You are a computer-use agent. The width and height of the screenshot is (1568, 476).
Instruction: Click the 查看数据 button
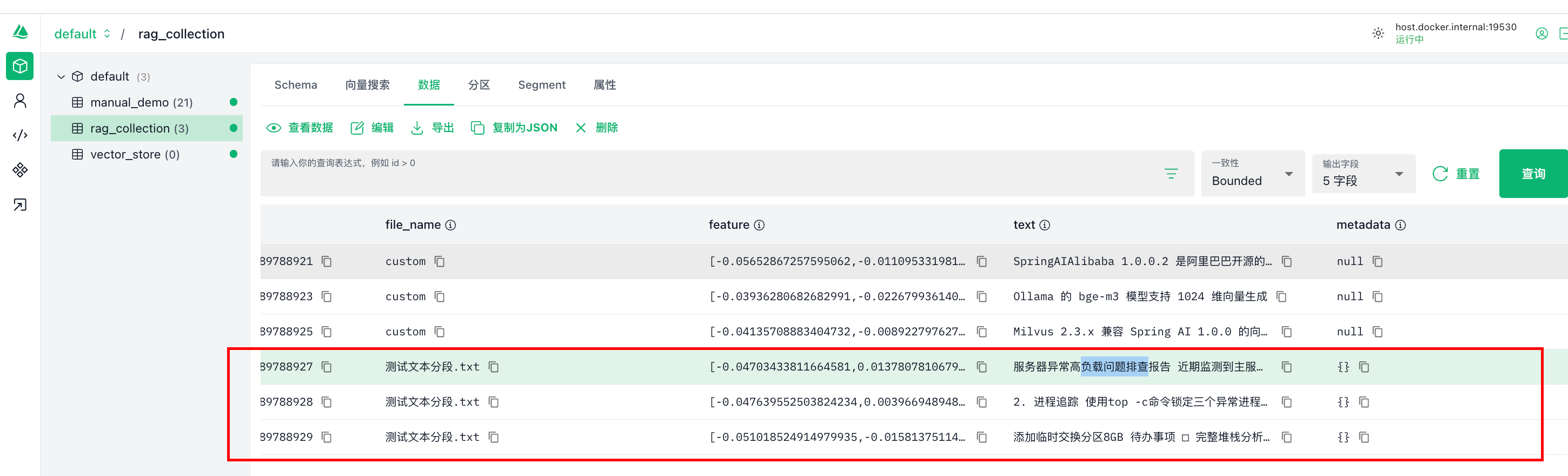tap(300, 128)
